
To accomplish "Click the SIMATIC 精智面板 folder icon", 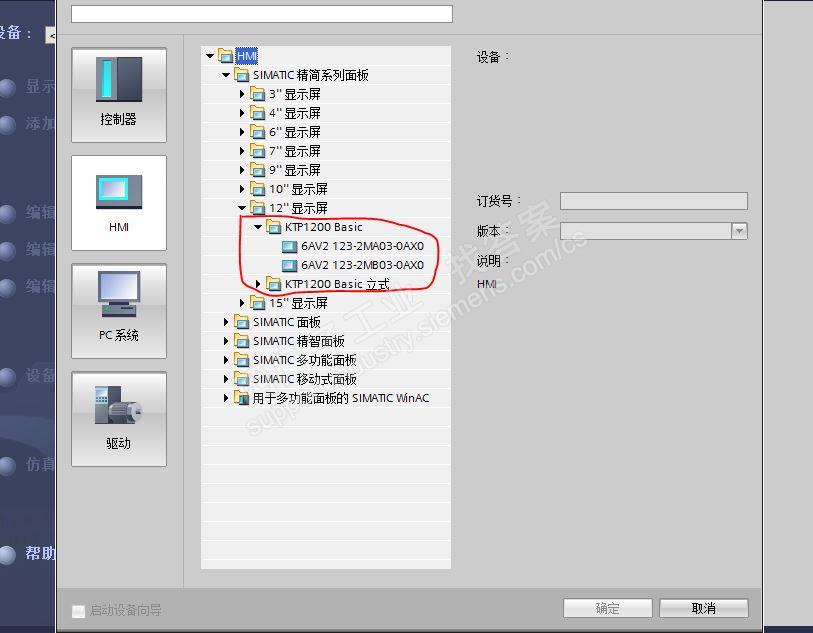I will 242,341.
